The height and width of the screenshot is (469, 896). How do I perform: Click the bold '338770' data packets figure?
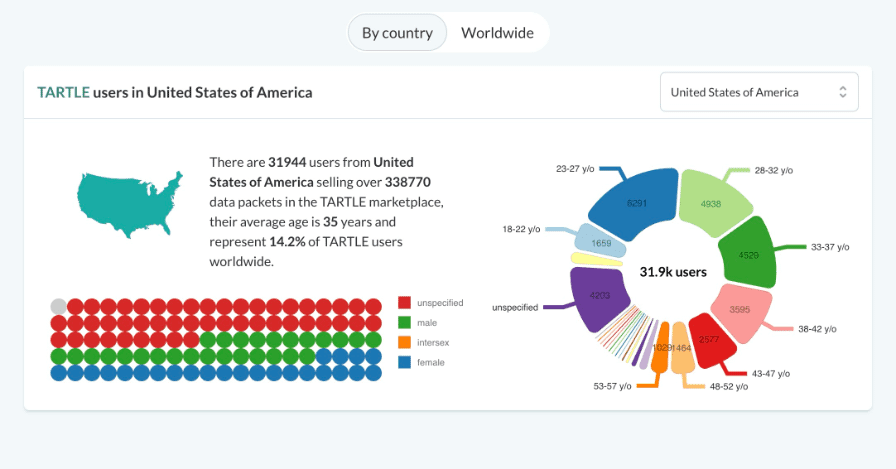[408, 182]
